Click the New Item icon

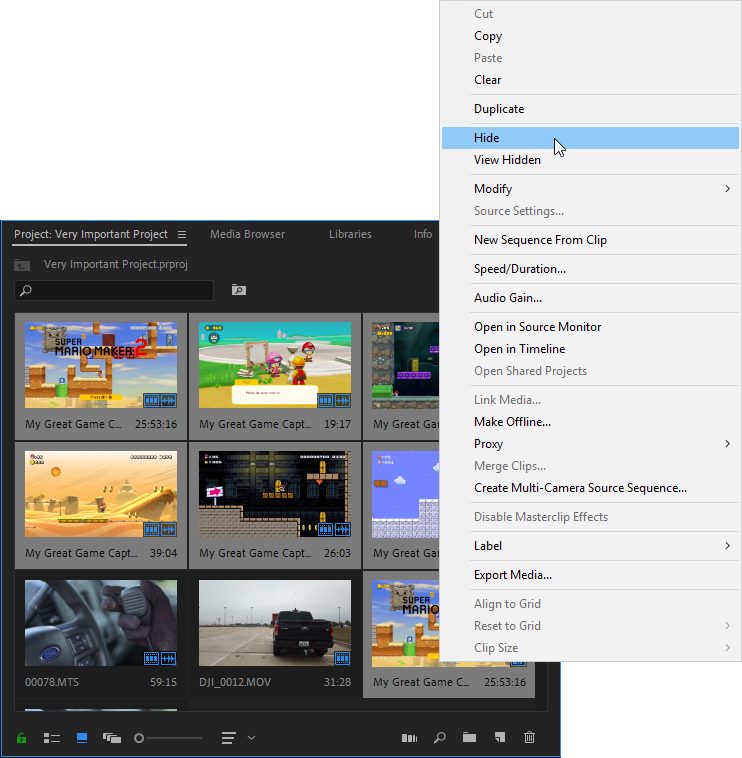(x=499, y=738)
